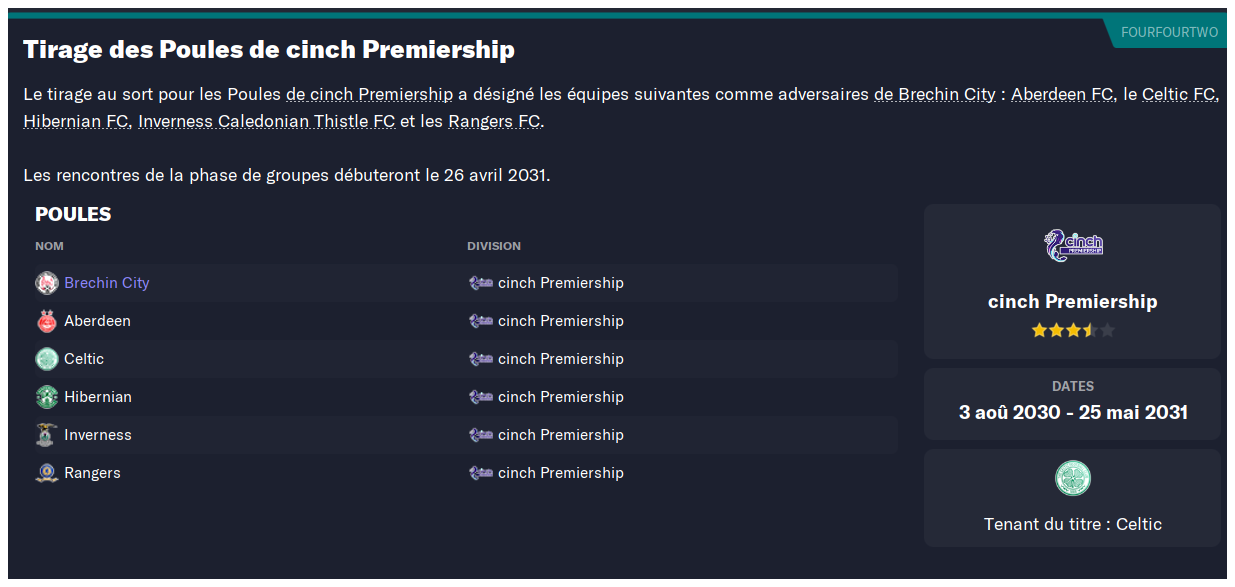Click the Hibernian FC text link
The image size is (1235, 587).
pyautogui.click(x=76, y=121)
